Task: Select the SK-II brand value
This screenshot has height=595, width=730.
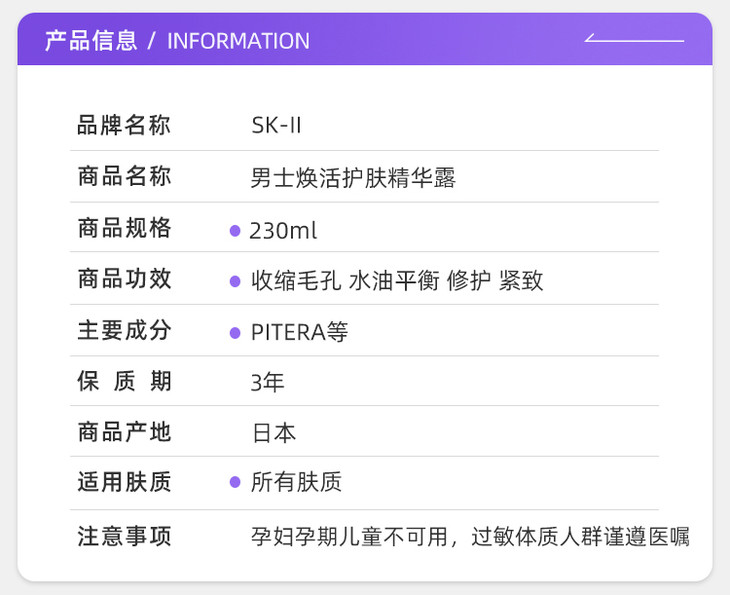Action: pos(276,126)
